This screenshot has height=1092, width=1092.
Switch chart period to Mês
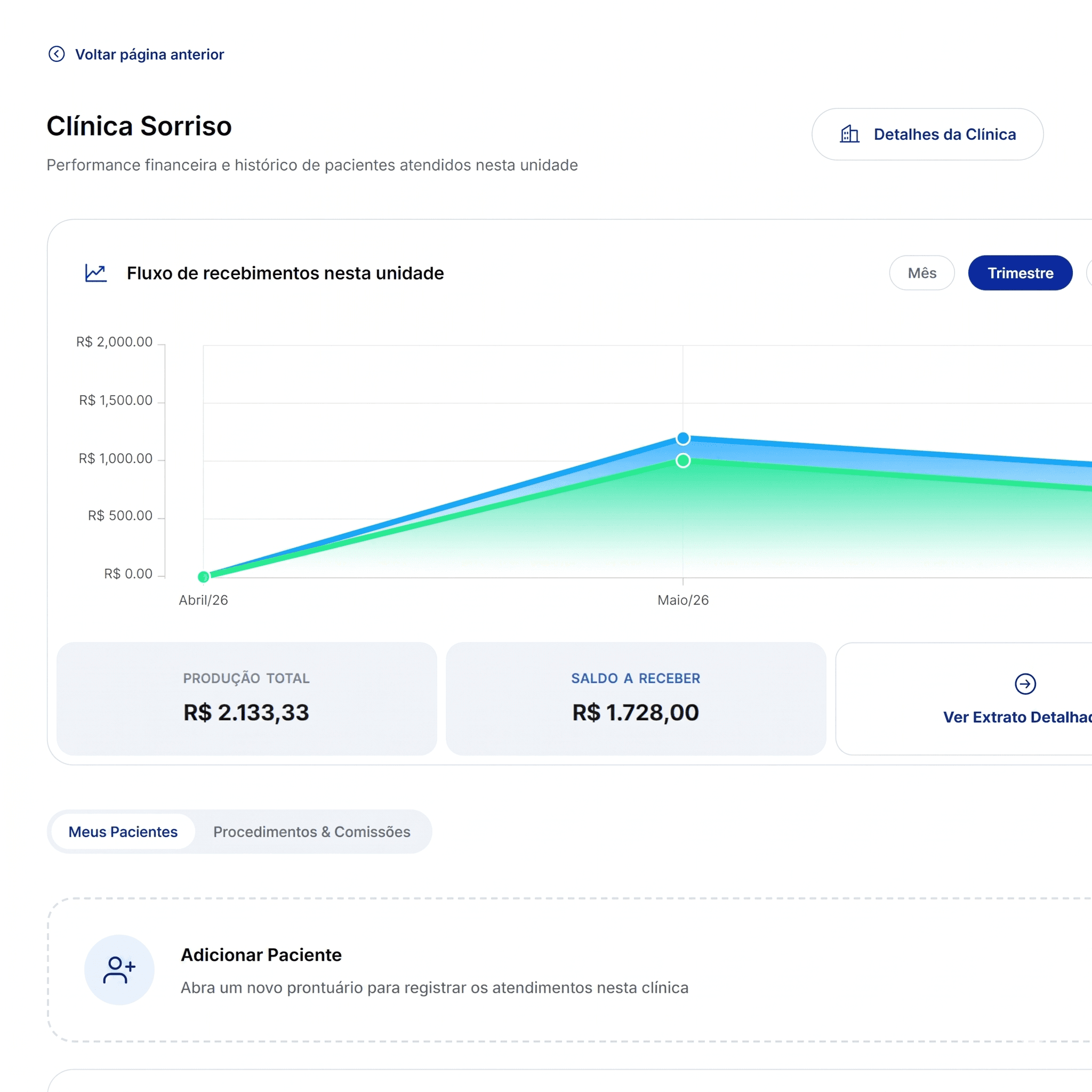(x=922, y=273)
